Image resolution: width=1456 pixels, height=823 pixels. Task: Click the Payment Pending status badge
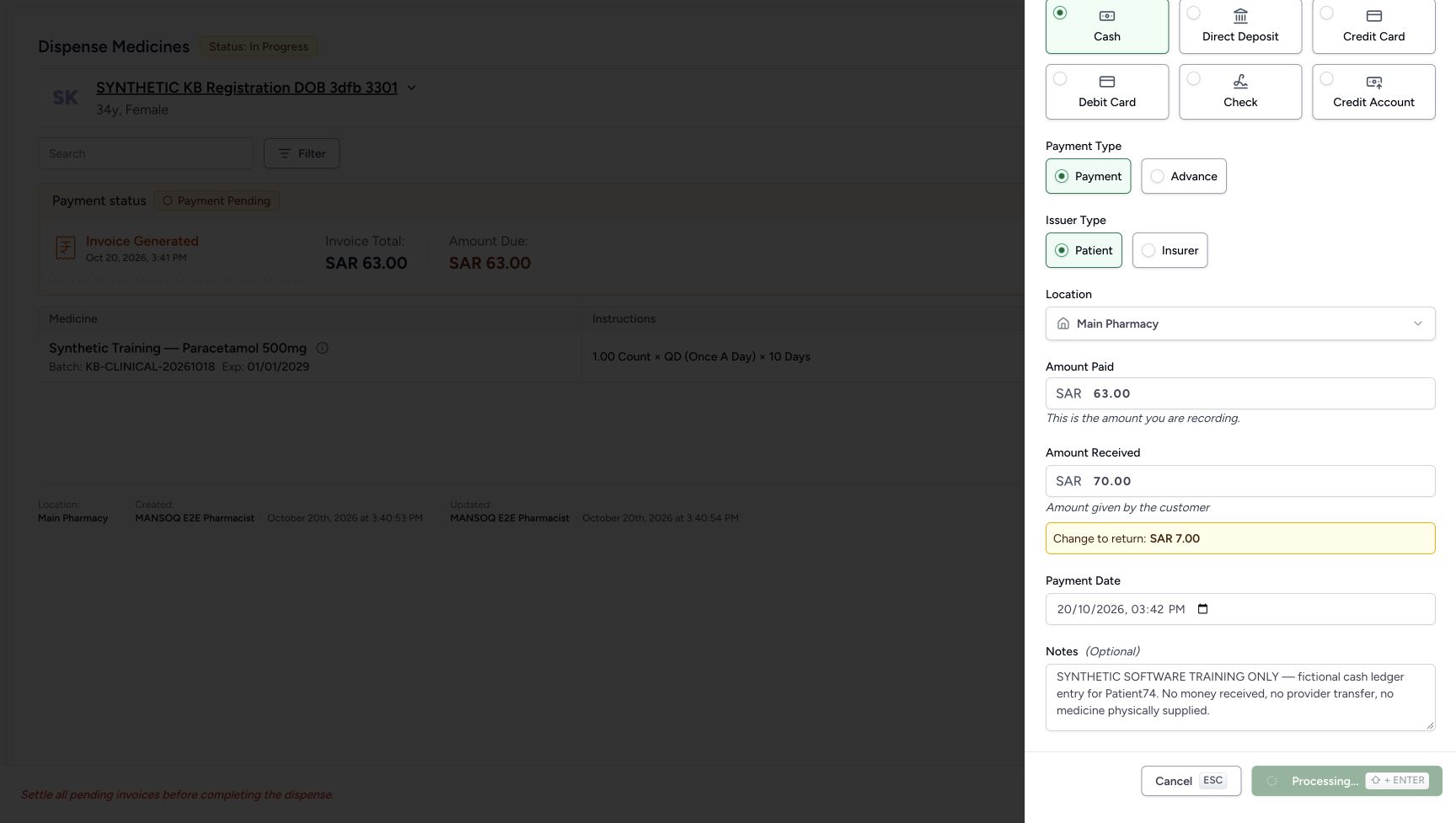point(217,200)
